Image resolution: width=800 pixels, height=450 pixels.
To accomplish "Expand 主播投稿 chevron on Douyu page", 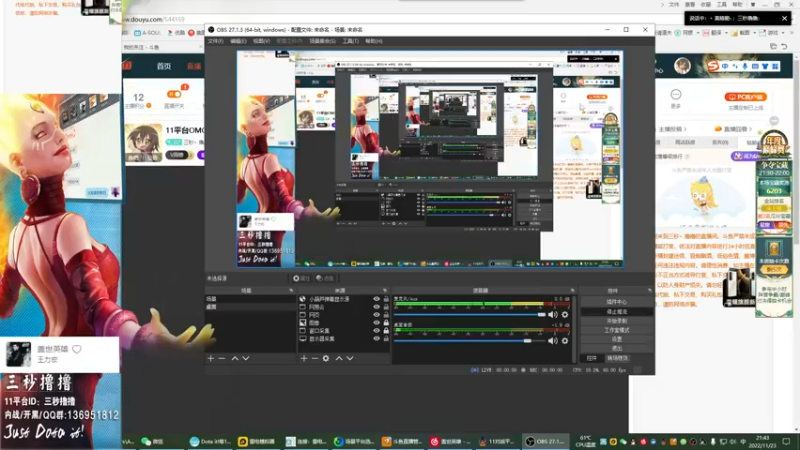I will [x=685, y=129].
